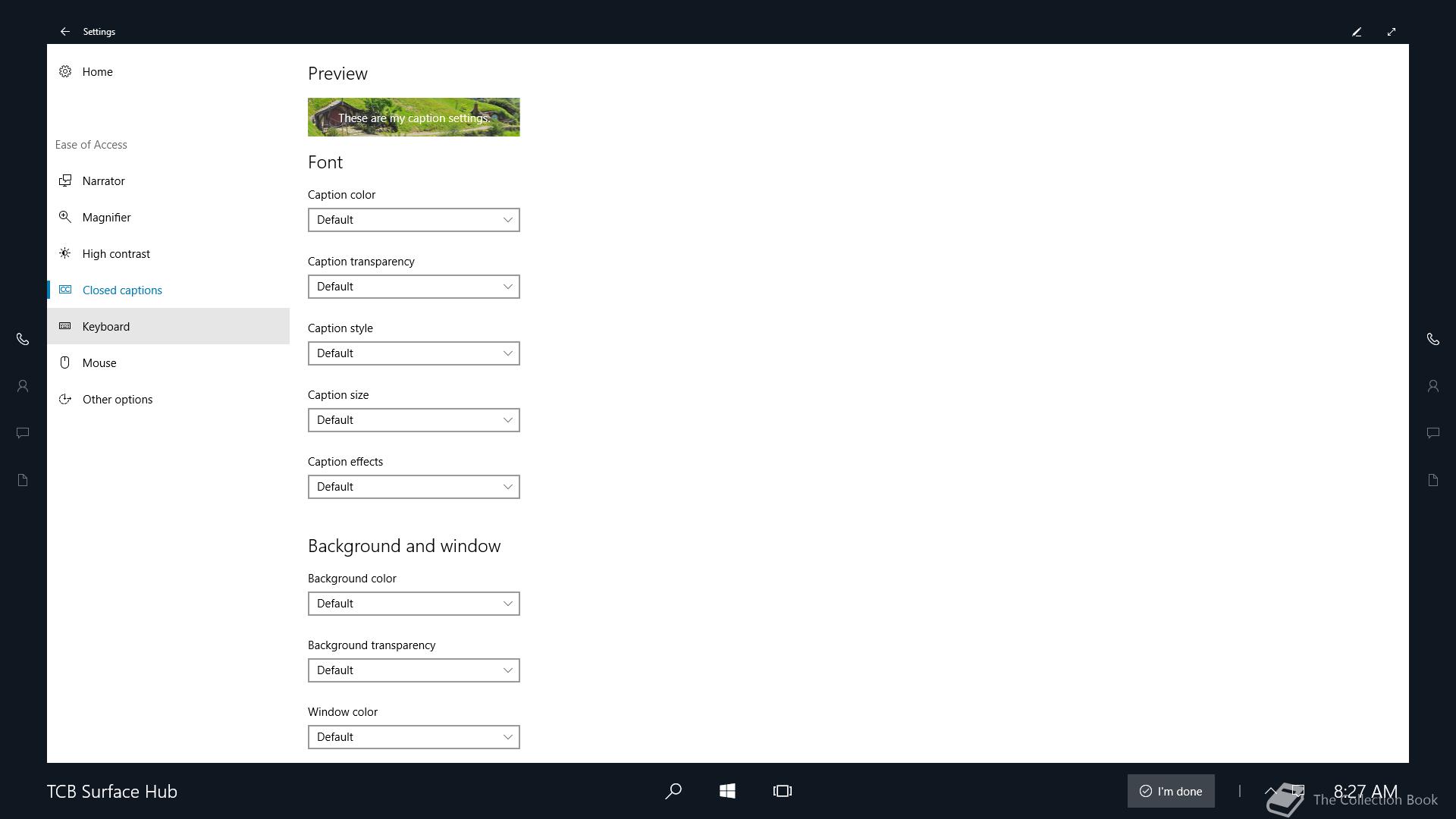
Task: Expand the Caption color dropdown
Action: click(x=414, y=220)
